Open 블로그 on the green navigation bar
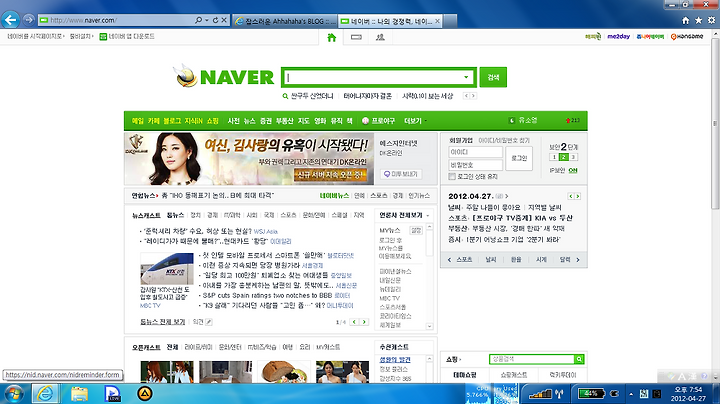 tap(172, 121)
